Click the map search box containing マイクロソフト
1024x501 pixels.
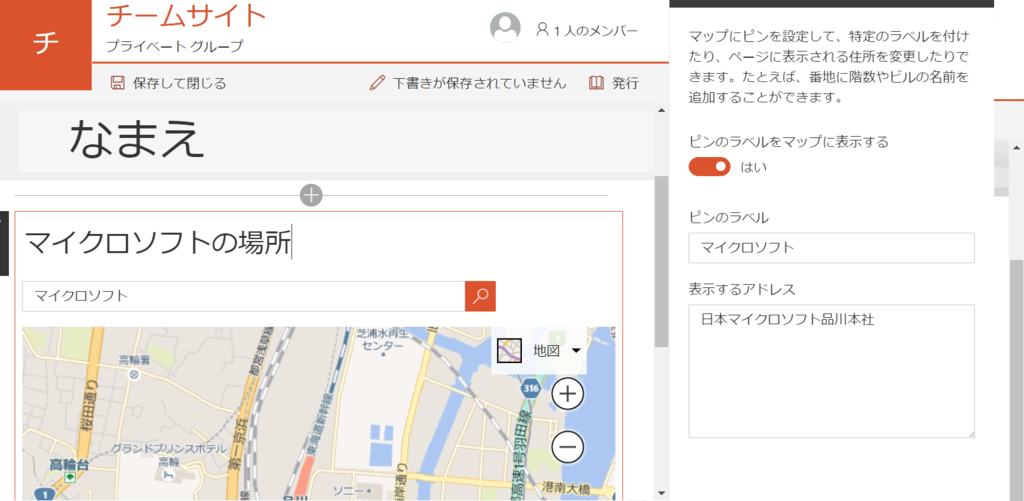click(x=244, y=296)
